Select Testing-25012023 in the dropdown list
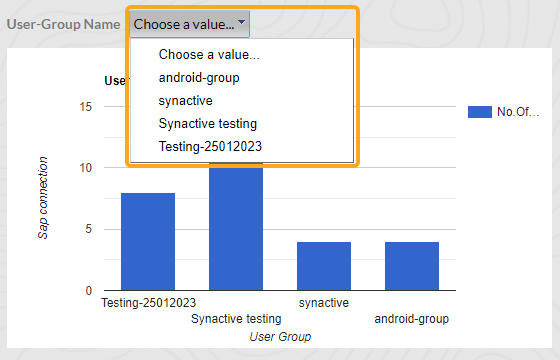 [x=210, y=146]
